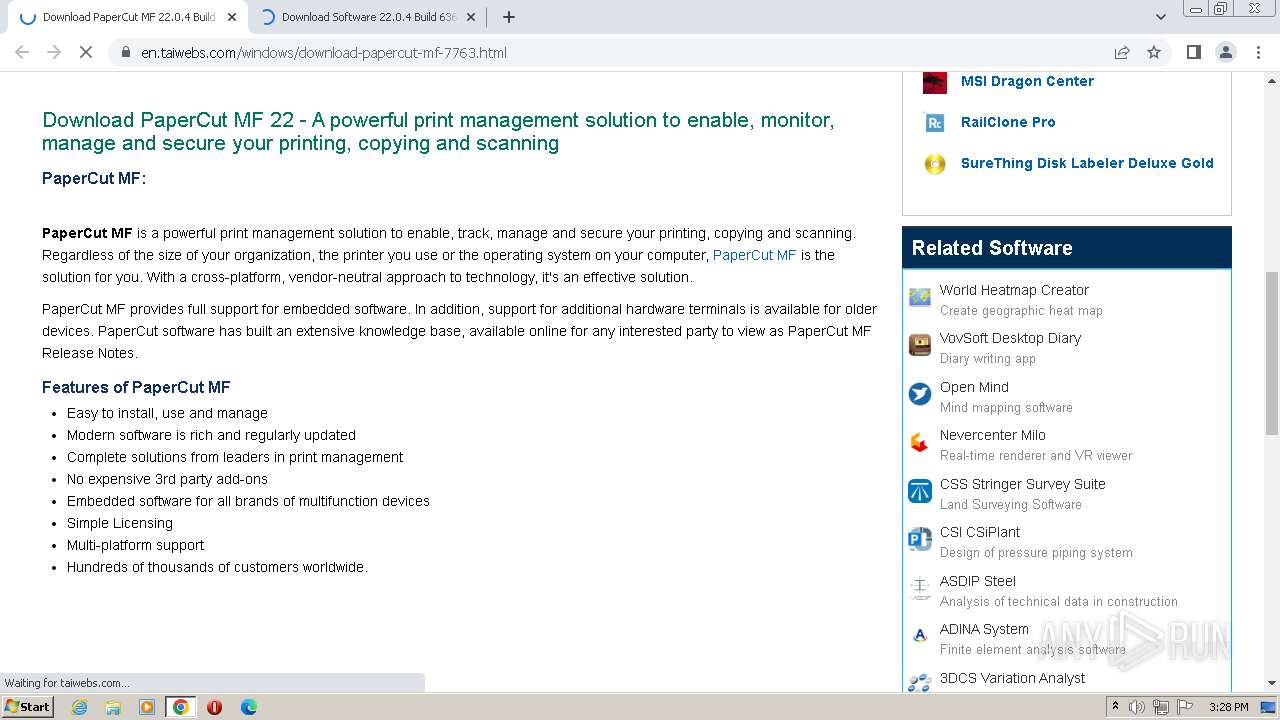
Task: Launch Opera browser from taskbar
Action: click(x=214, y=707)
